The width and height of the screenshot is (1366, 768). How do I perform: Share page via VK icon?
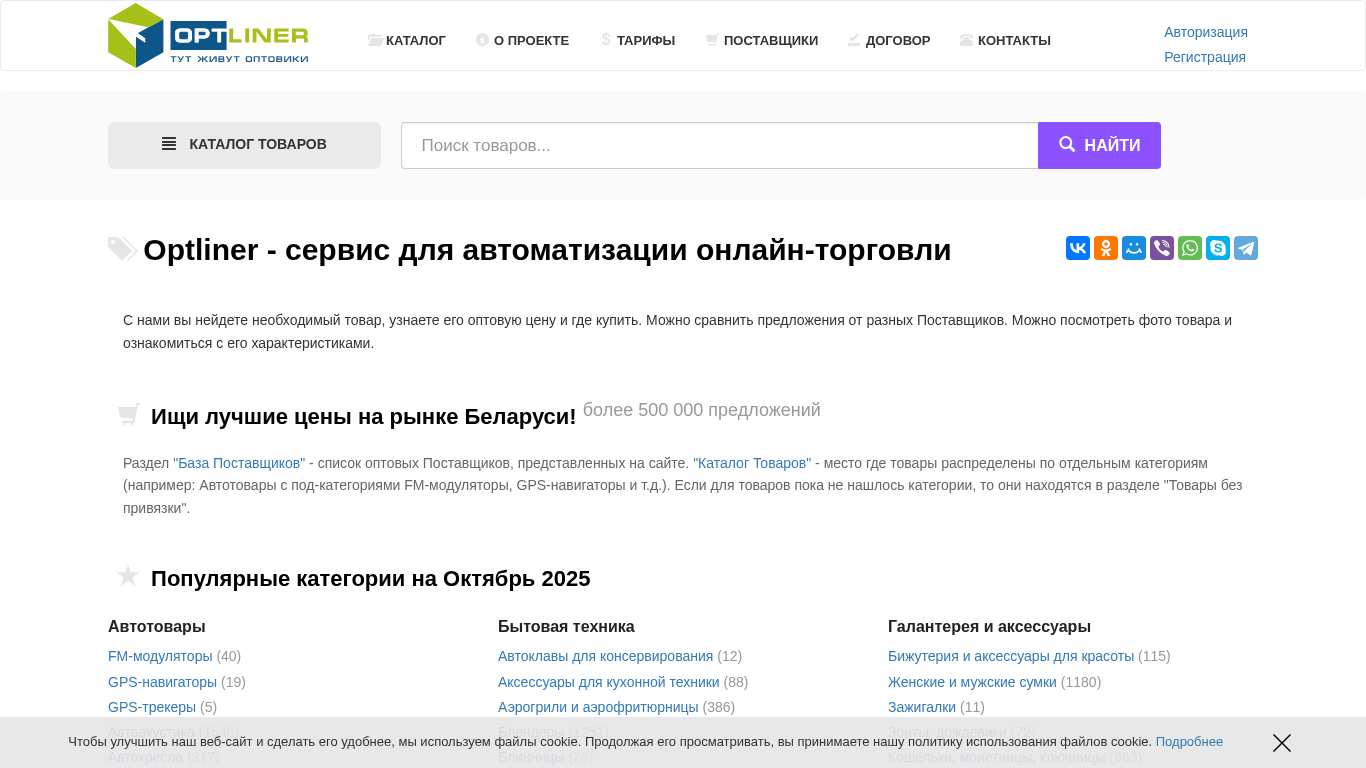pos(1078,248)
